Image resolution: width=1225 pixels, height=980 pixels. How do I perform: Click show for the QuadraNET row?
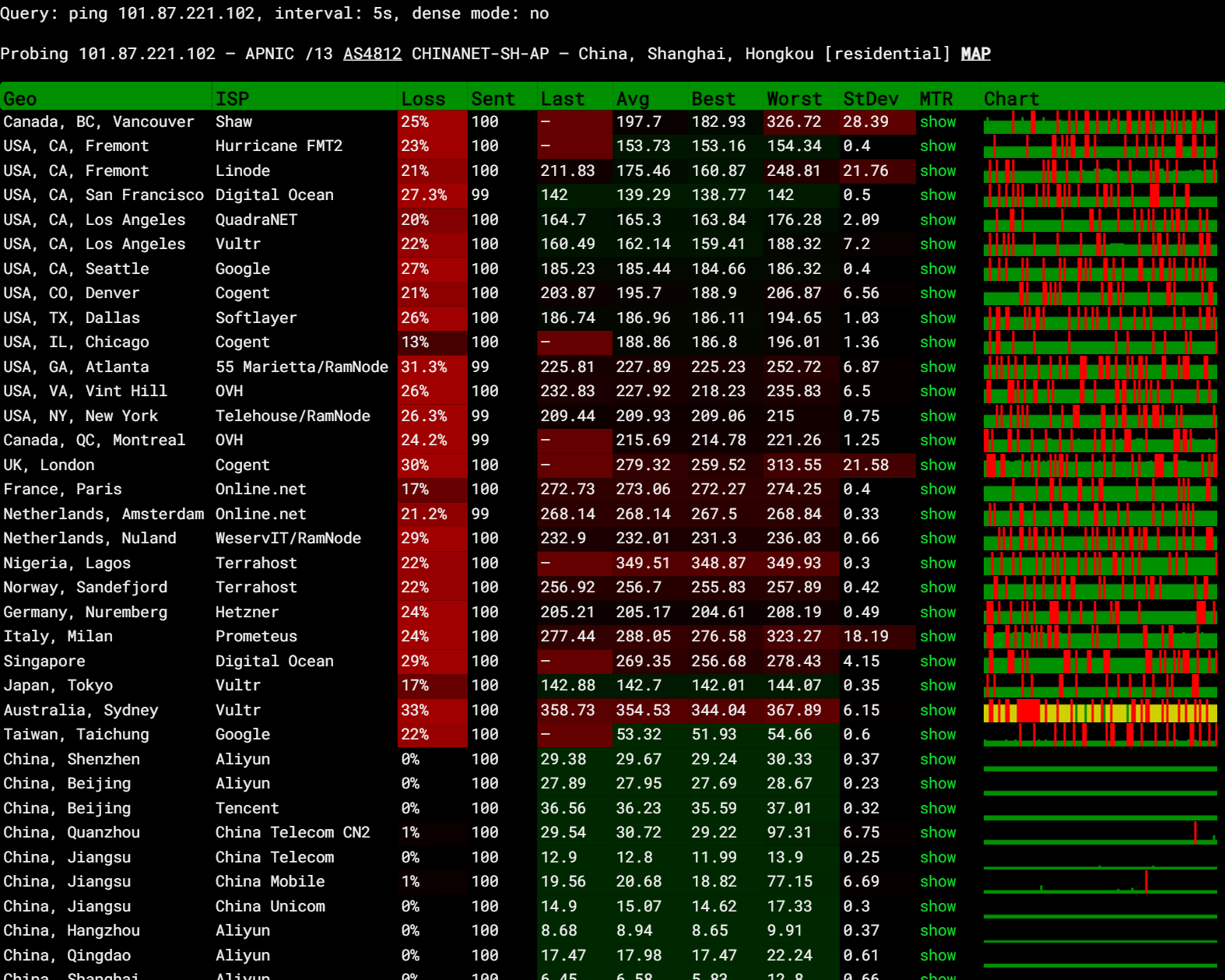click(938, 220)
